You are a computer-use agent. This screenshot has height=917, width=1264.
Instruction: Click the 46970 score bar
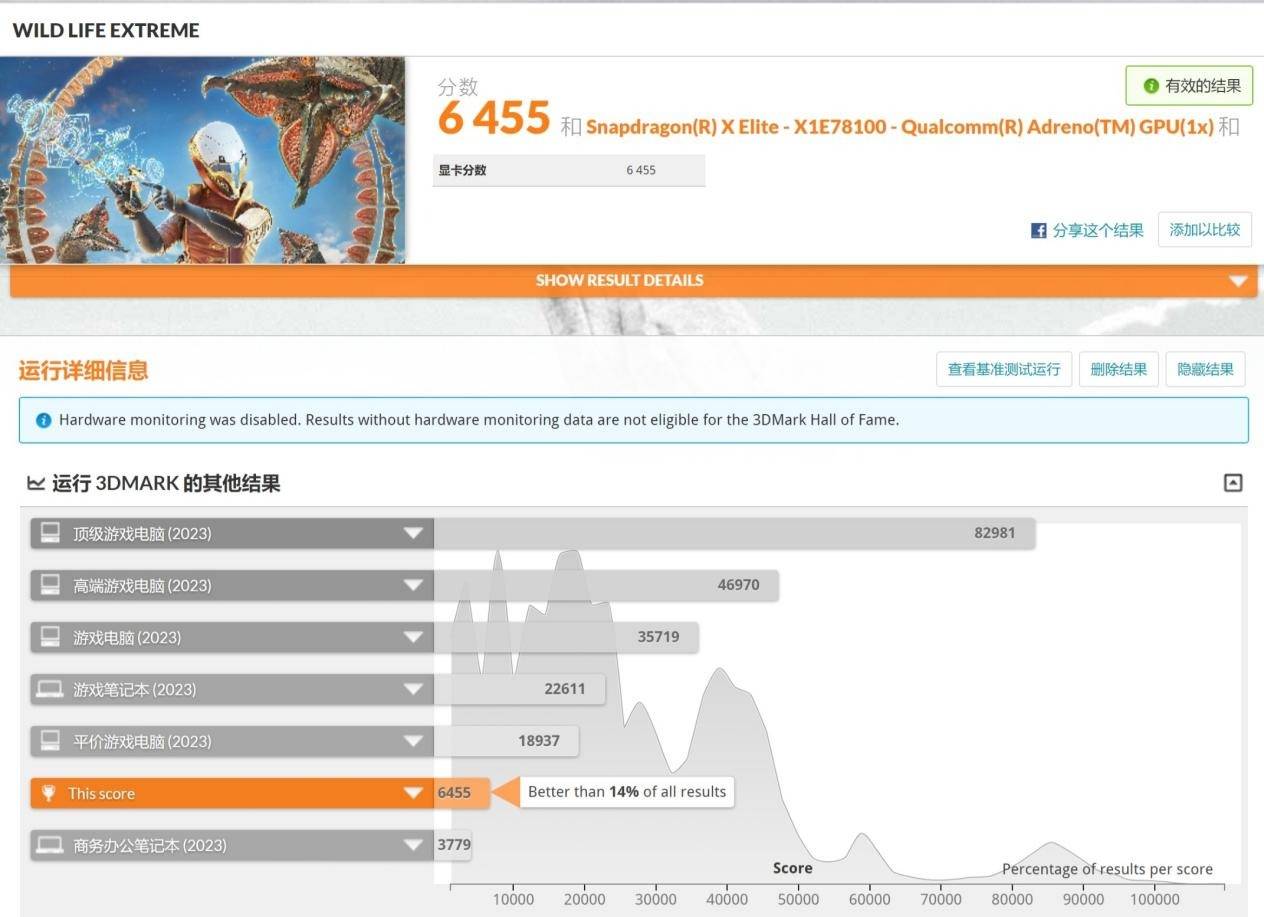(606, 585)
